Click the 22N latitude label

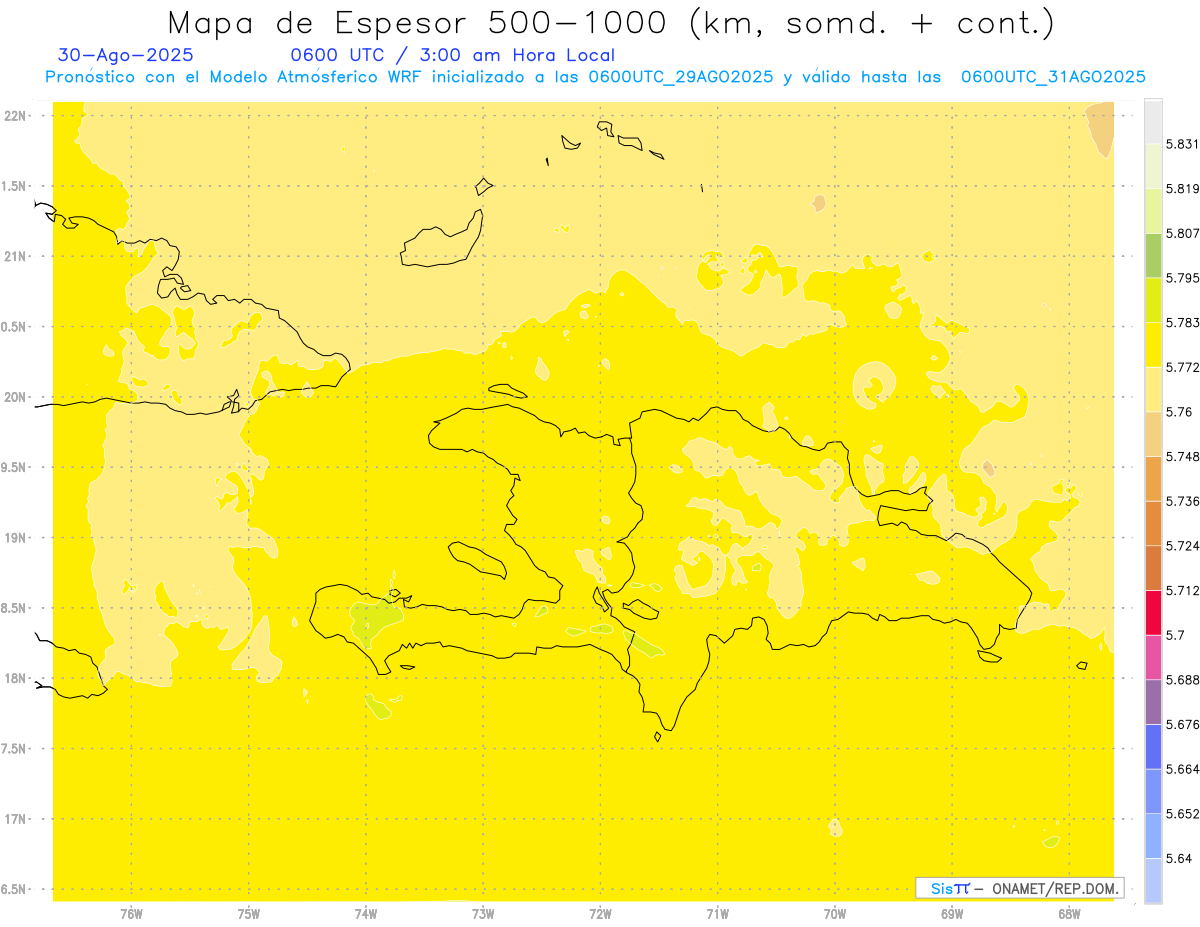click(17, 116)
